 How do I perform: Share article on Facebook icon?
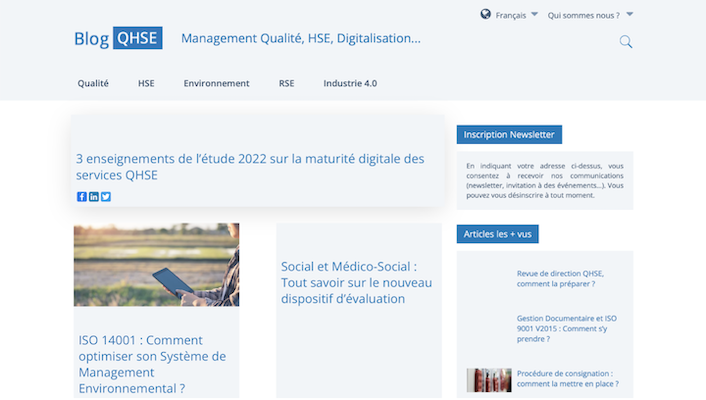81,197
